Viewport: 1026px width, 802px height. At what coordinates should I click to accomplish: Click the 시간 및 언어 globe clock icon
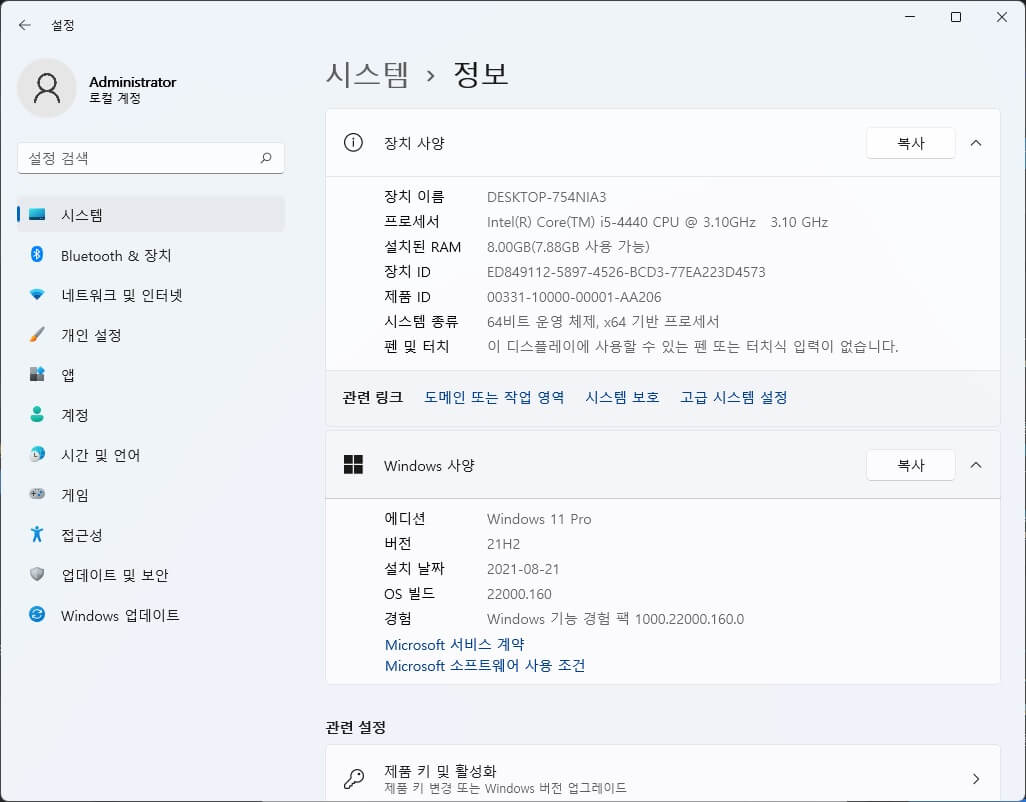37,454
